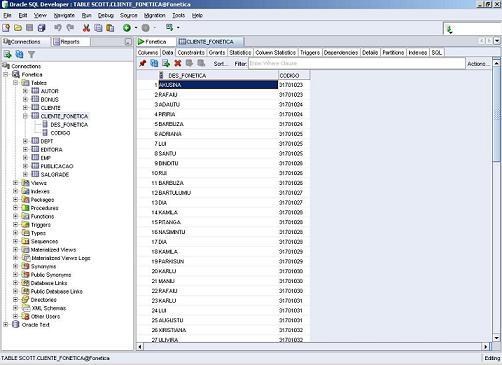Expand the EMP table node
This screenshot has width=502, height=365.
pyautogui.click(x=25, y=158)
